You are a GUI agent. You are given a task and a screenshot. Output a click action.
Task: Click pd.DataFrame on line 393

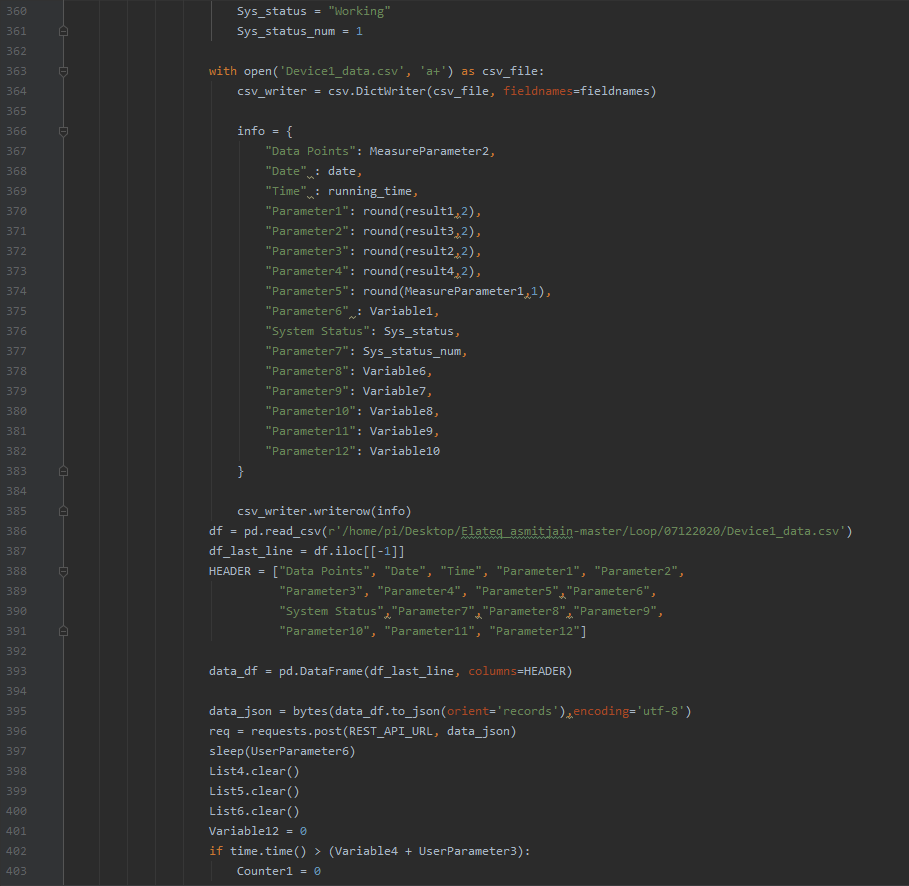[x=321, y=671]
